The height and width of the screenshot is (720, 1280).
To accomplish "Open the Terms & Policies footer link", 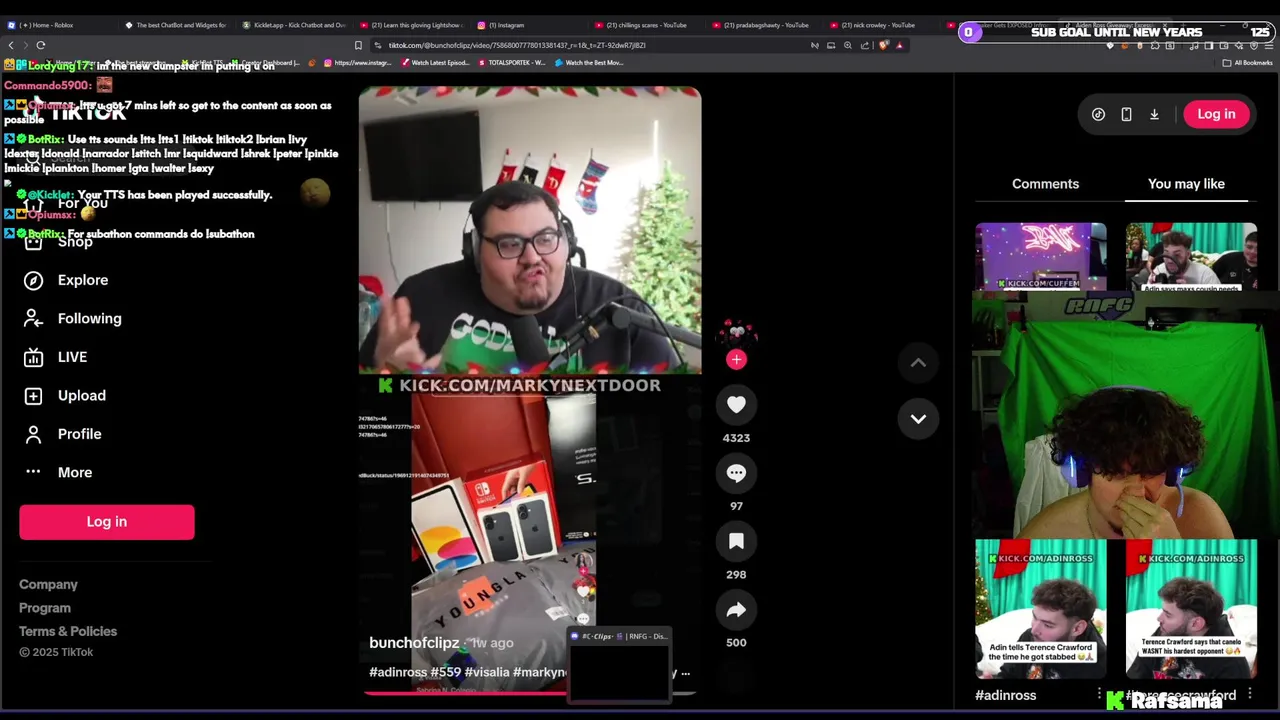I will pyautogui.click(x=68, y=631).
